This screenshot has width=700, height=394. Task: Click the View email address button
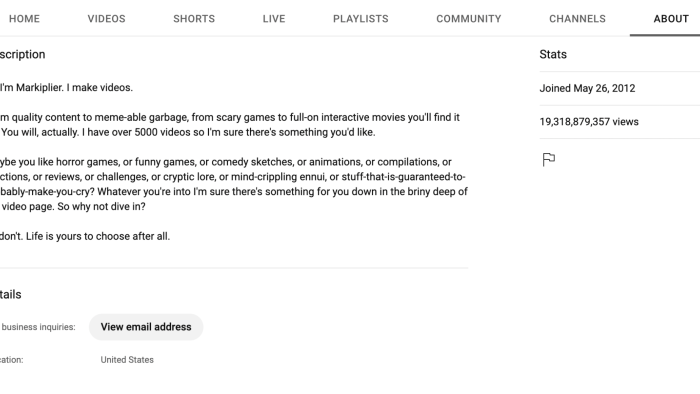click(x=146, y=327)
